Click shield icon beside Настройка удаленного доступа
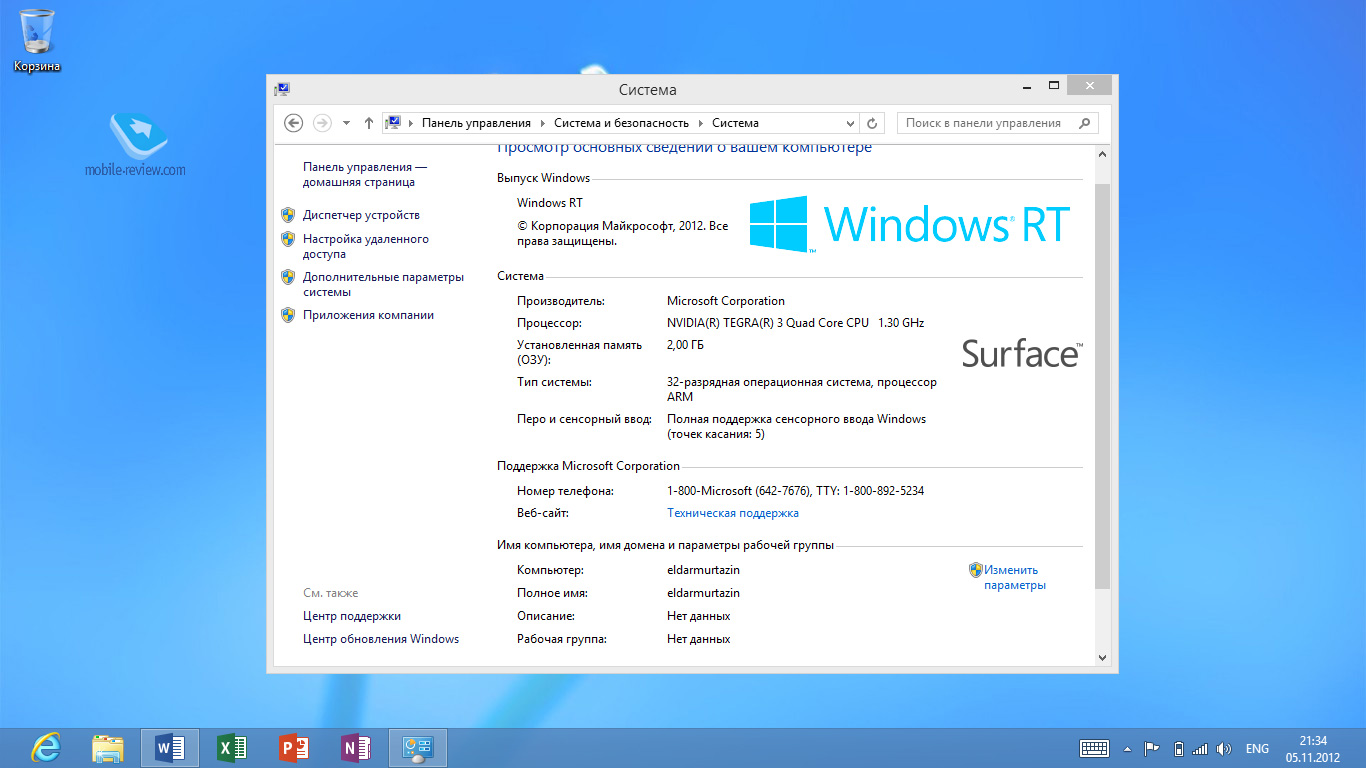1366x768 pixels. [288, 239]
